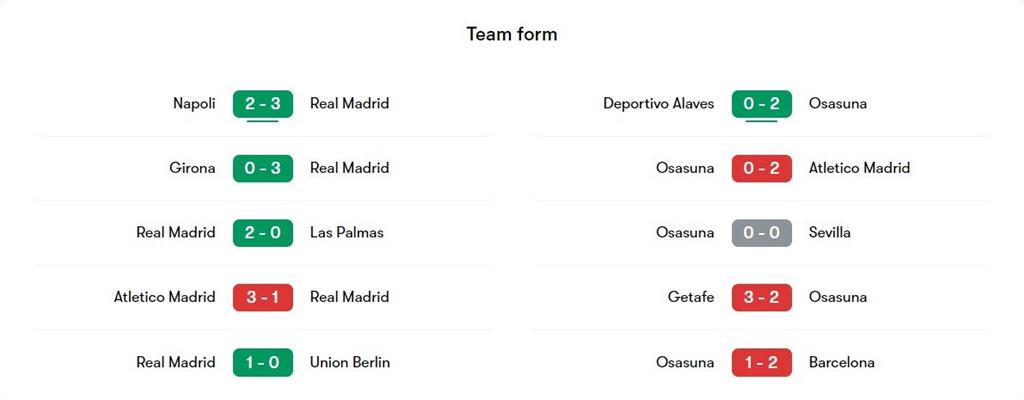Open the Girona 0 - 3 result badge
Image resolution: width=1024 pixels, height=400 pixels.
pyautogui.click(x=263, y=168)
